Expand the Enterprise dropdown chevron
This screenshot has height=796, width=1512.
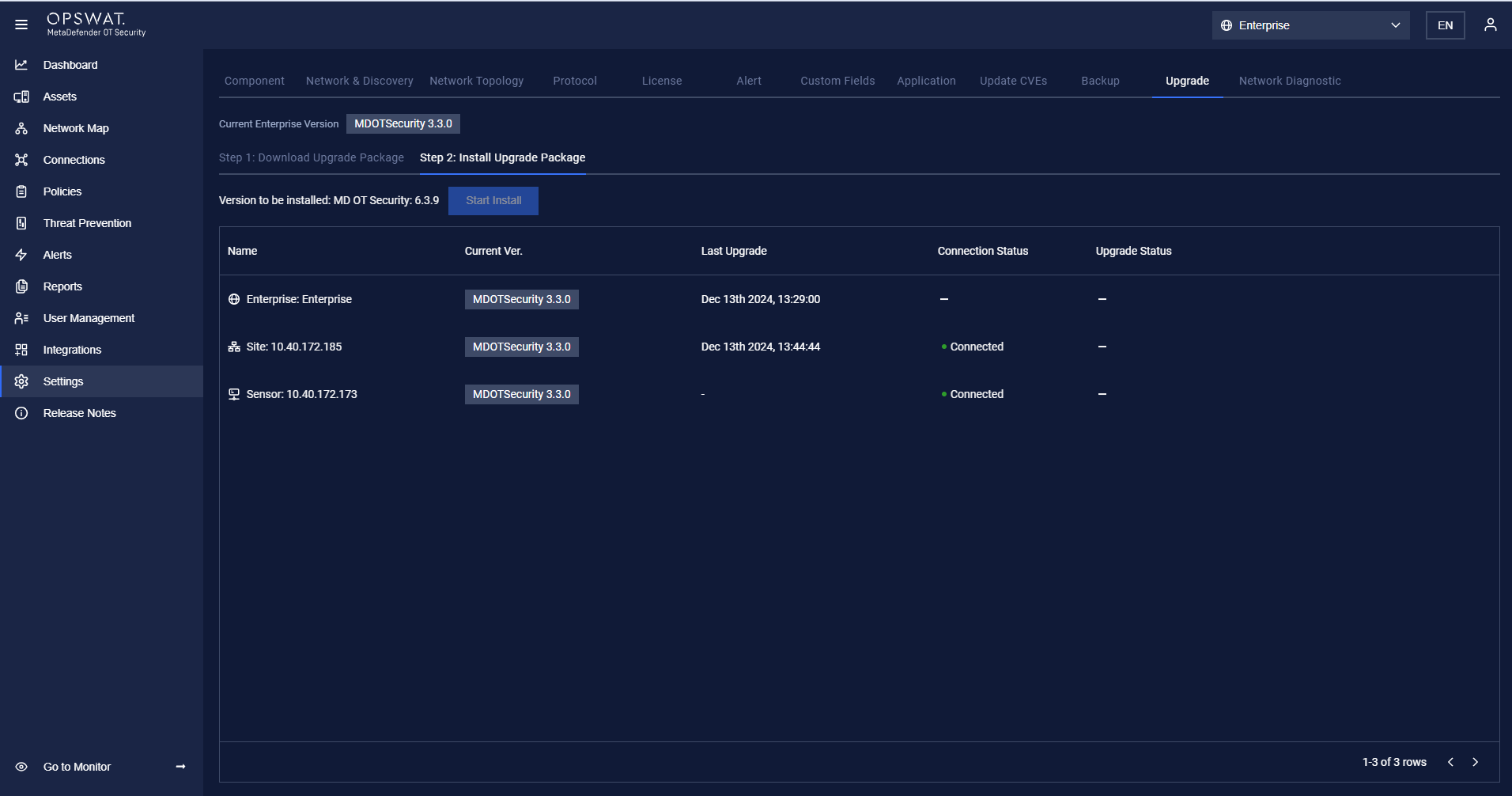(1395, 25)
